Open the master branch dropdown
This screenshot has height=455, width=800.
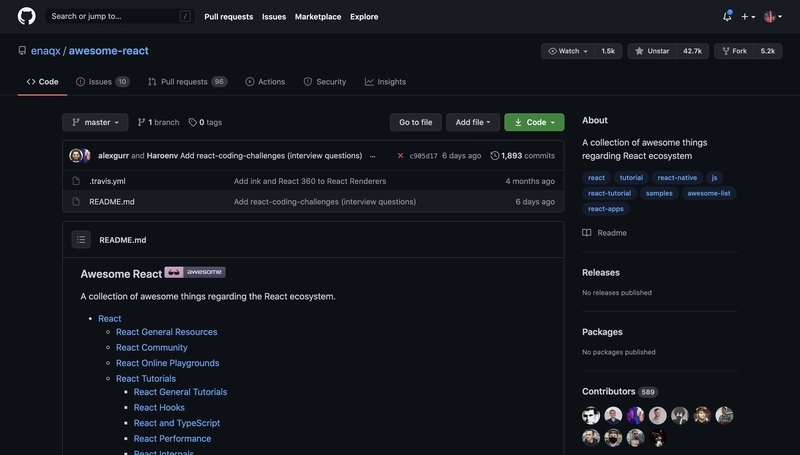point(95,122)
